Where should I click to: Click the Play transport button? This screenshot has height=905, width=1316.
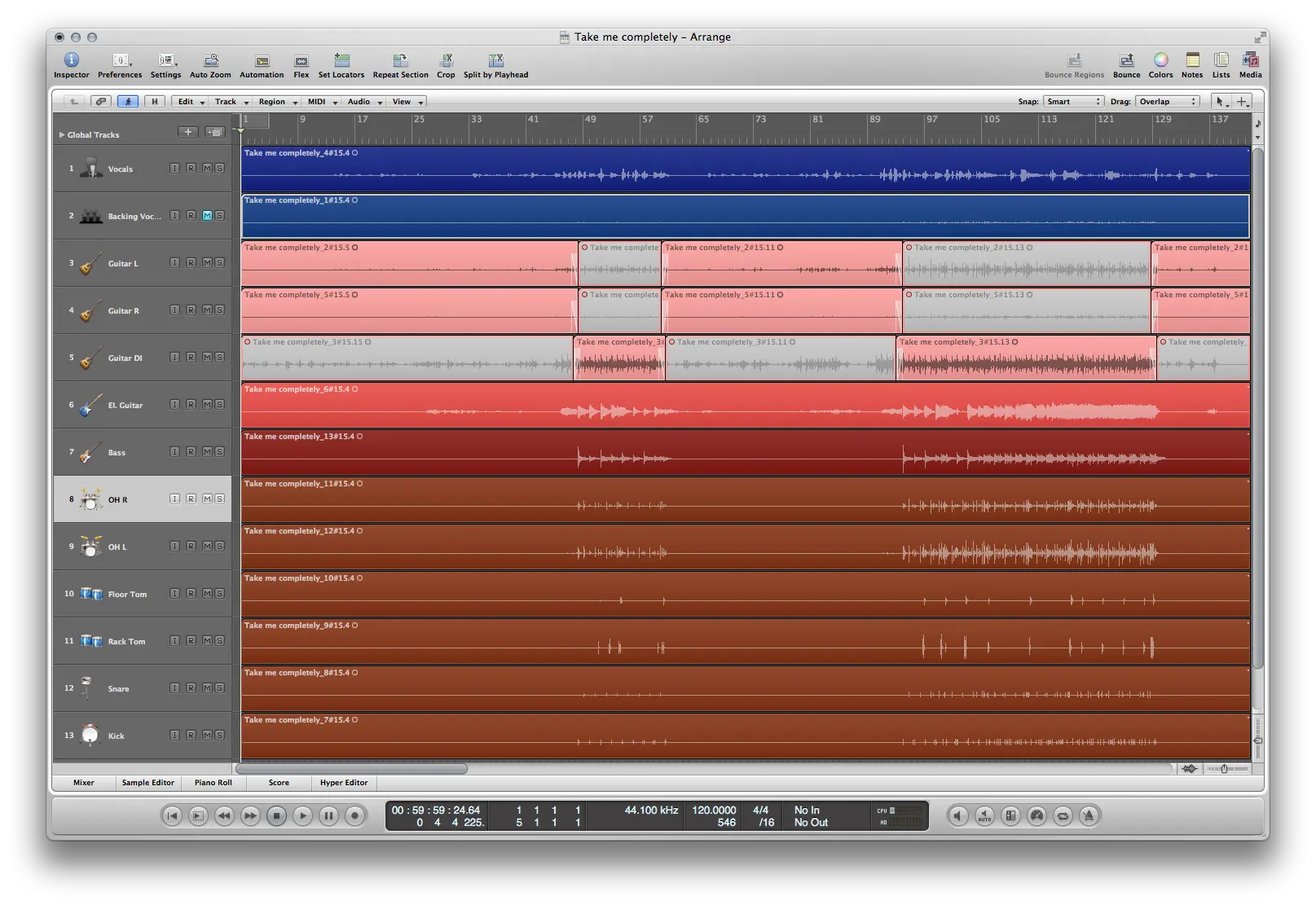click(x=302, y=815)
